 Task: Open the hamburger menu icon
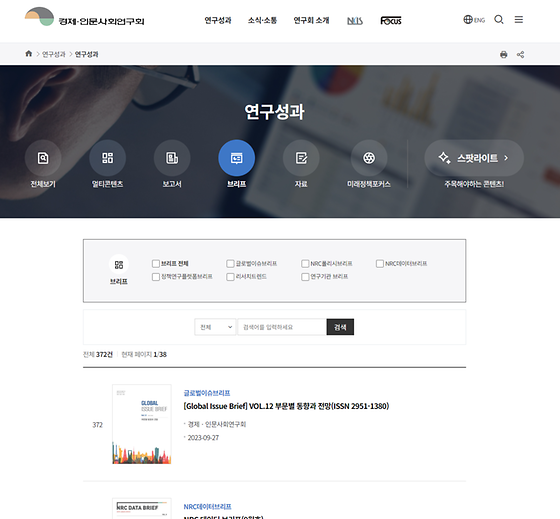coord(519,20)
